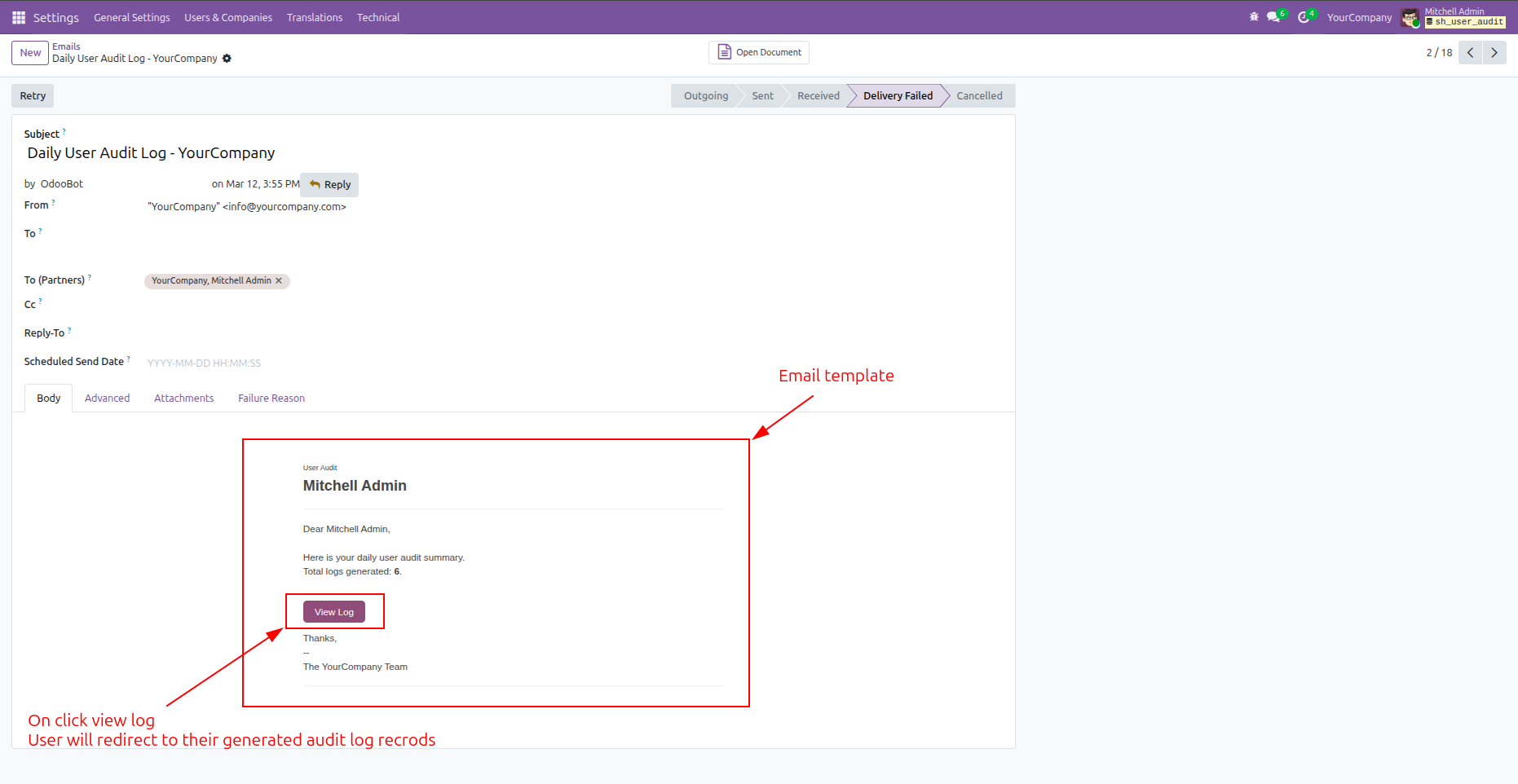1518x784 pixels.
Task: Open the YourCompany company switcher
Action: click(1359, 17)
